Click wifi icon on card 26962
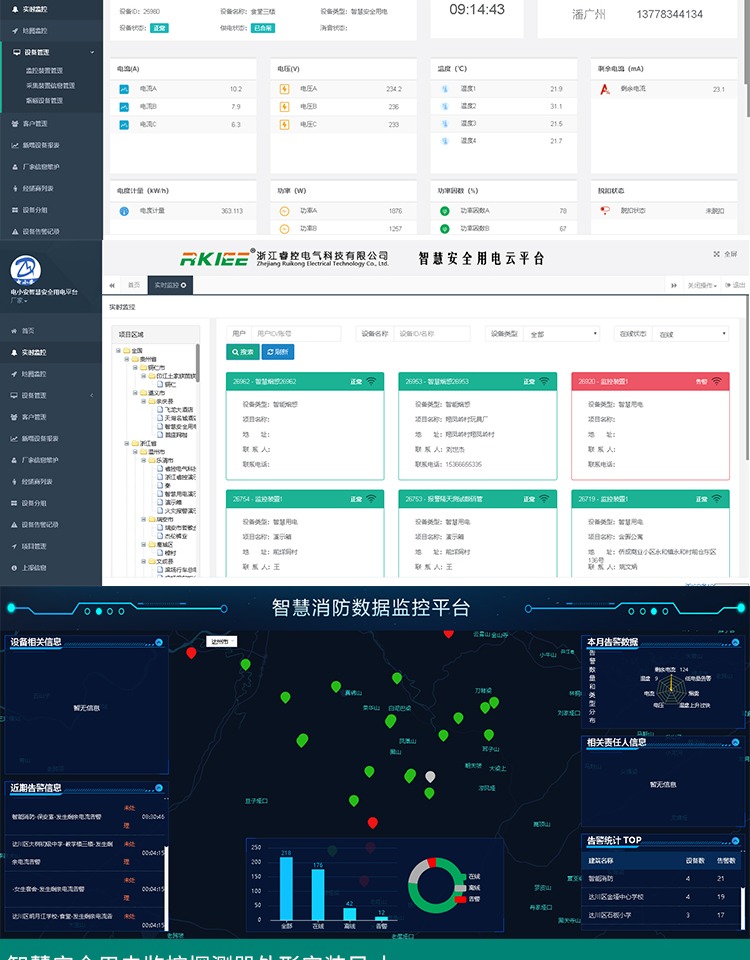Image resolution: width=750 pixels, height=960 pixels. pos(372,381)
